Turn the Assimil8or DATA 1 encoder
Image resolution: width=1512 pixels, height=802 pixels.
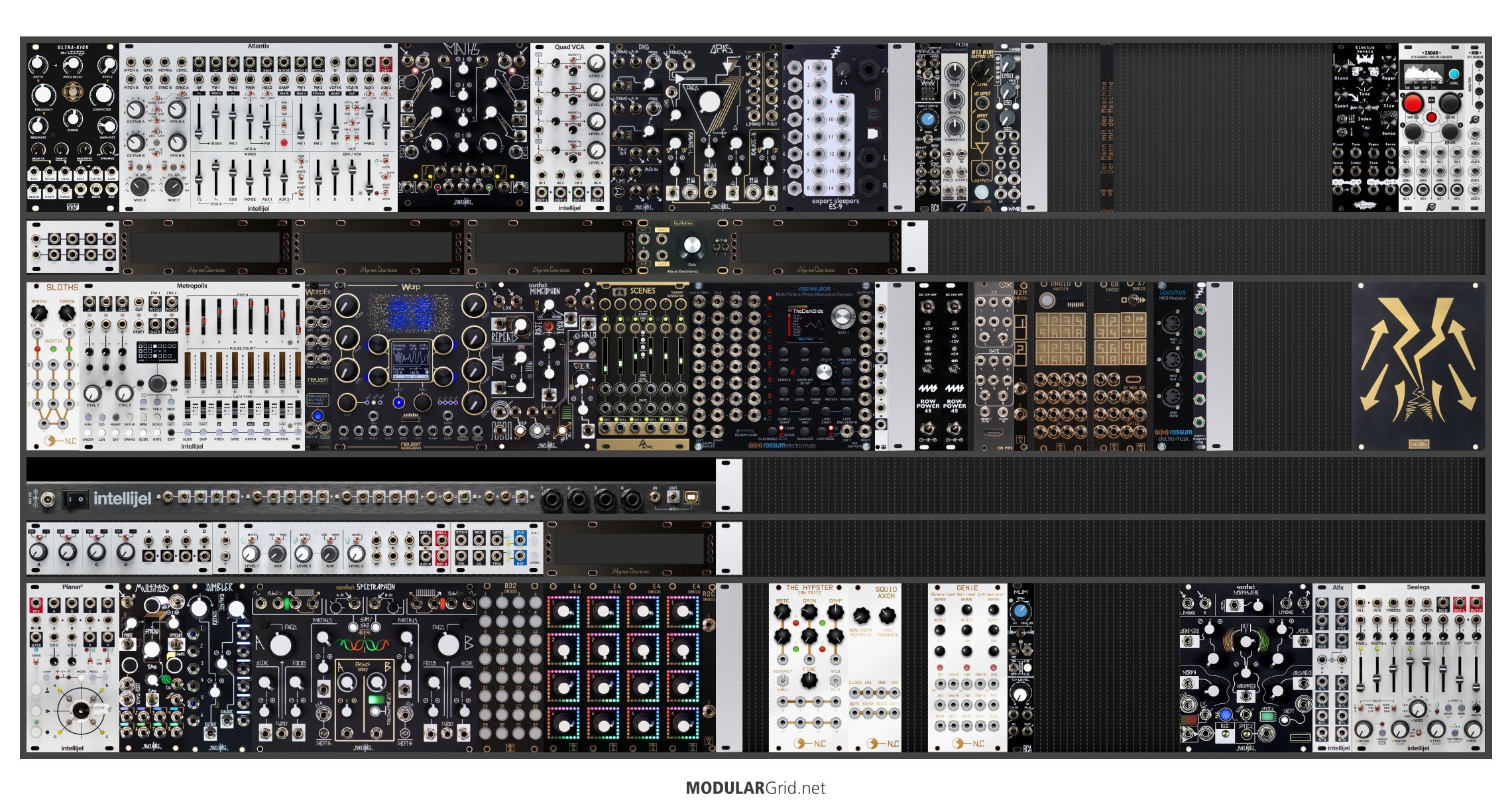coord(842,316)
